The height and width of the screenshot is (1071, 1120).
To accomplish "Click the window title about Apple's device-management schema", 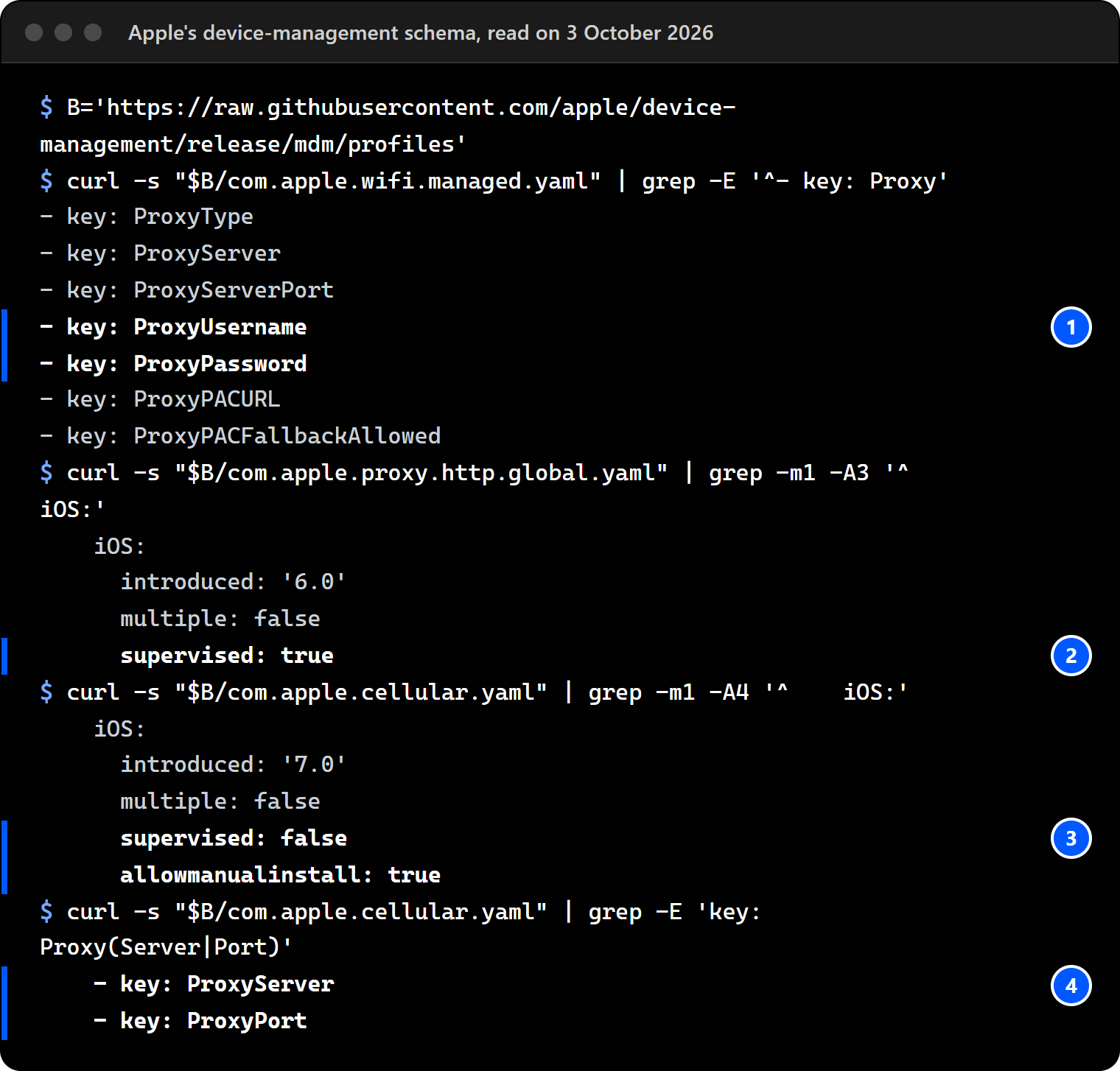I will click(x=421, y=32).
